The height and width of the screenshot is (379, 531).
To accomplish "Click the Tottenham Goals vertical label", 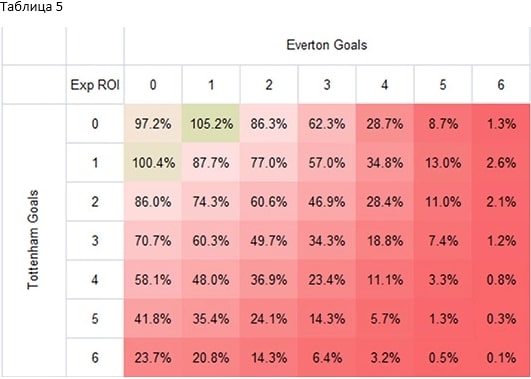I will [x=33, y=240].
